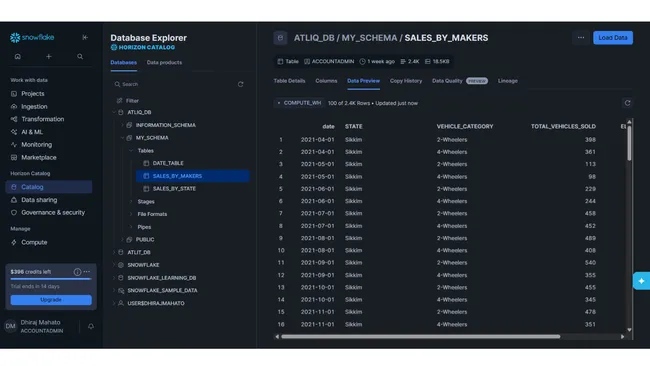
Task: Click the VEHICLE_CATEGORY column header
Action: pyautogui.click(x=465, y=126)
